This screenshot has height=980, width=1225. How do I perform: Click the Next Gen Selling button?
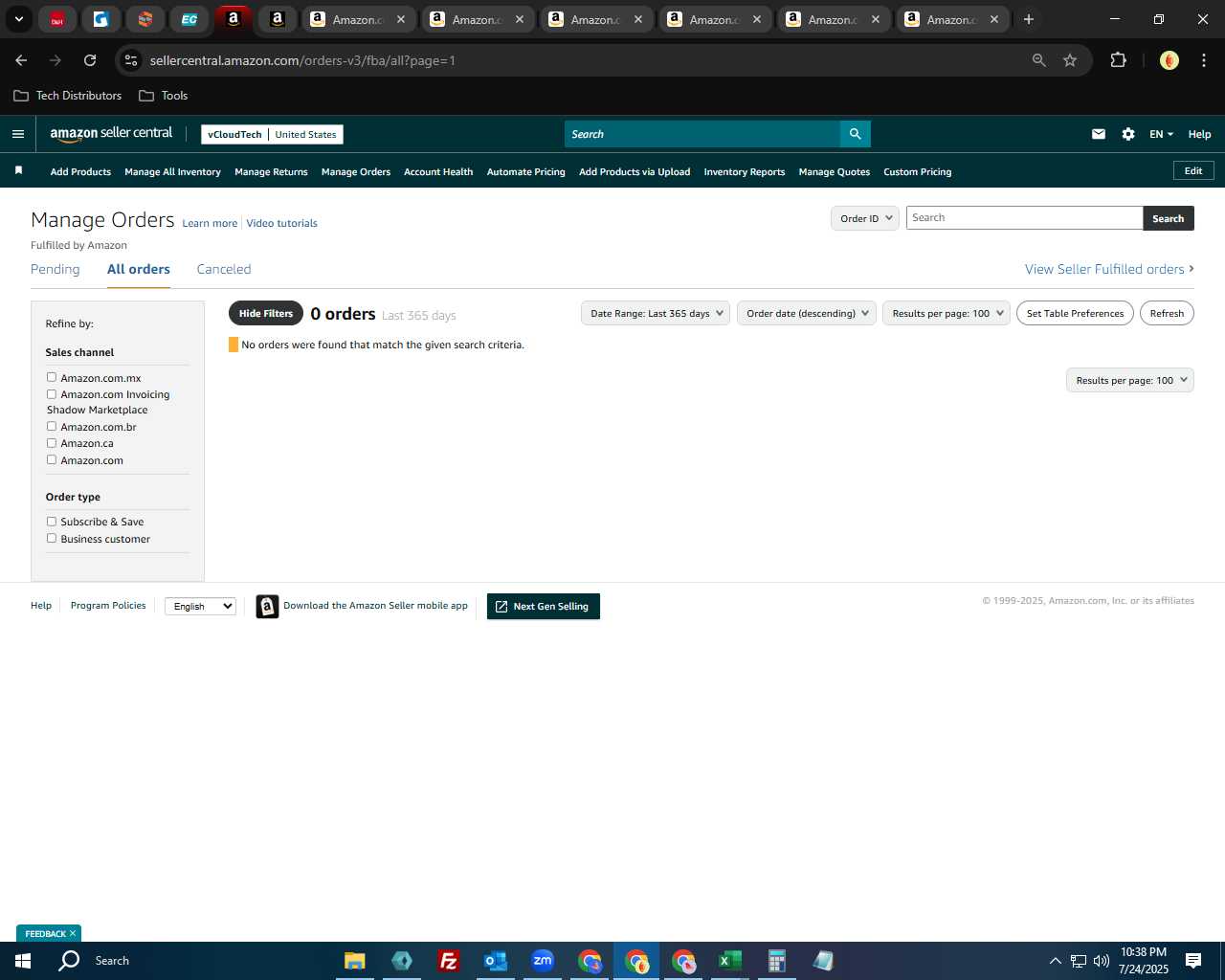click(x=544, y=606)
